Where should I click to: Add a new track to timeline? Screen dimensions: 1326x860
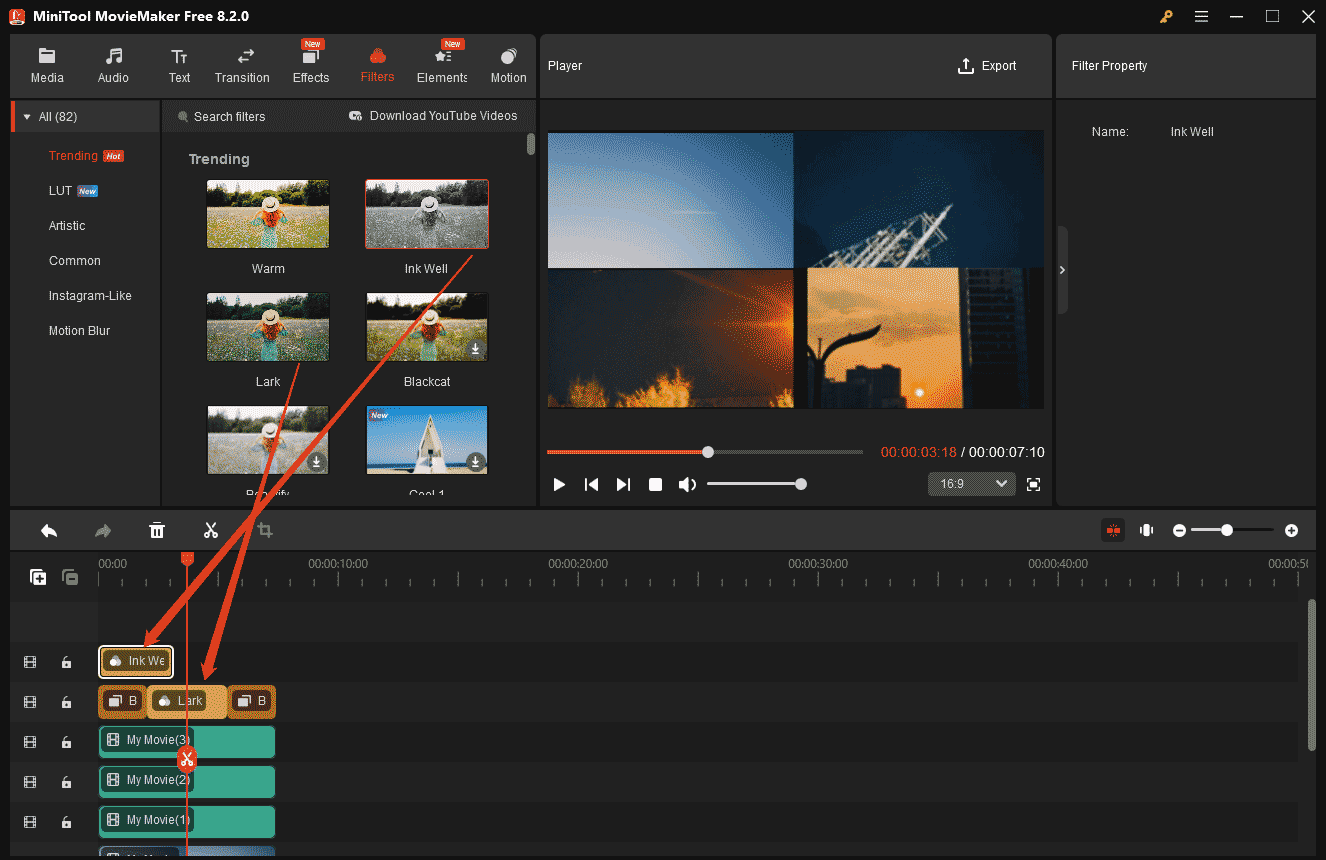(38, 577)
